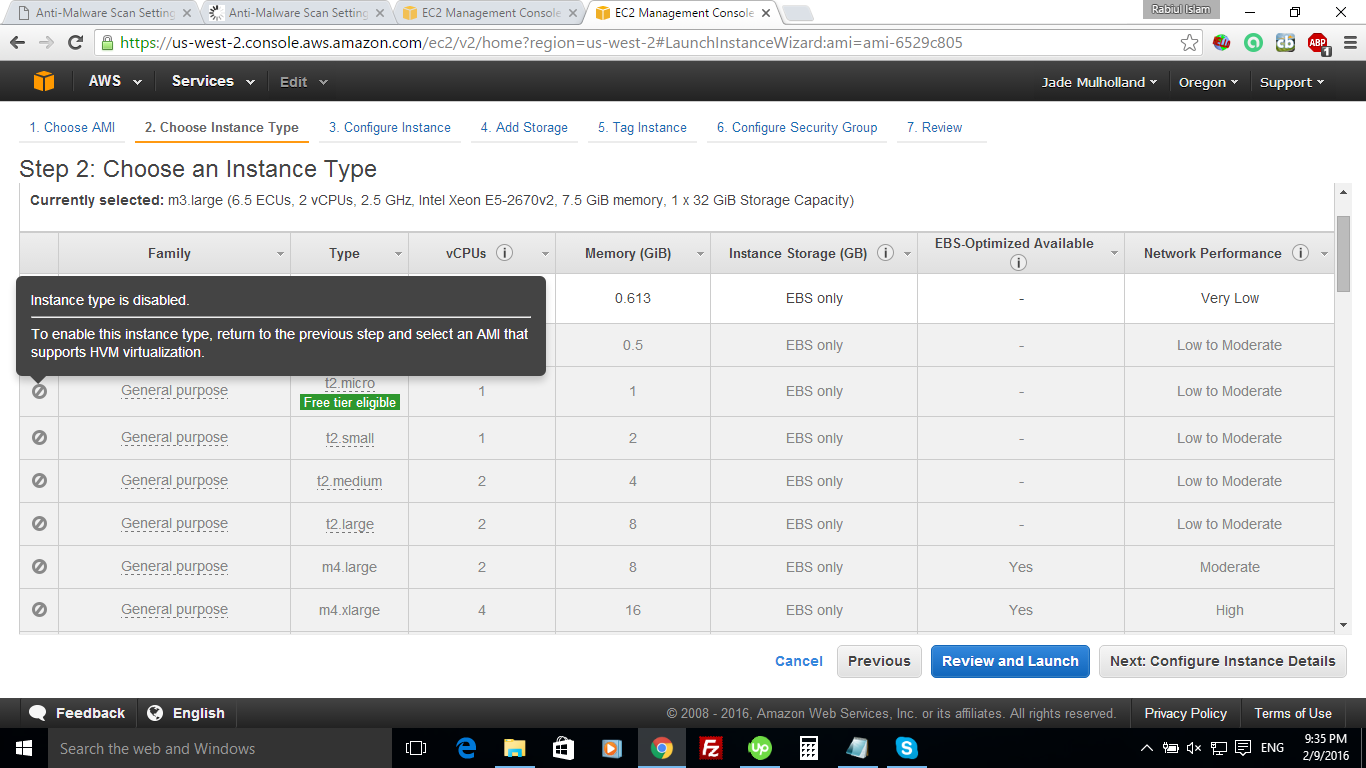Open Microsoft Edge from taskbar

[x=466, y=748]
